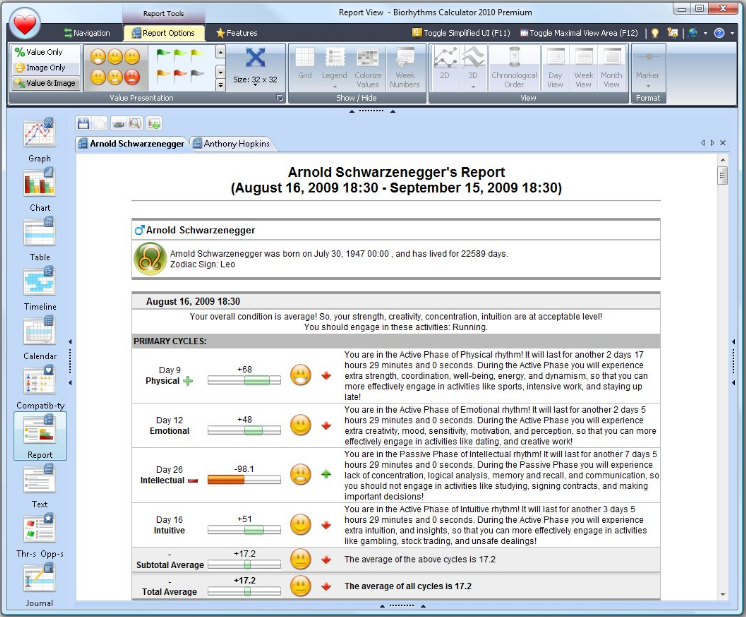Open Value Presentation dialog launcher

pyautogui.click(x=280, y=98)
